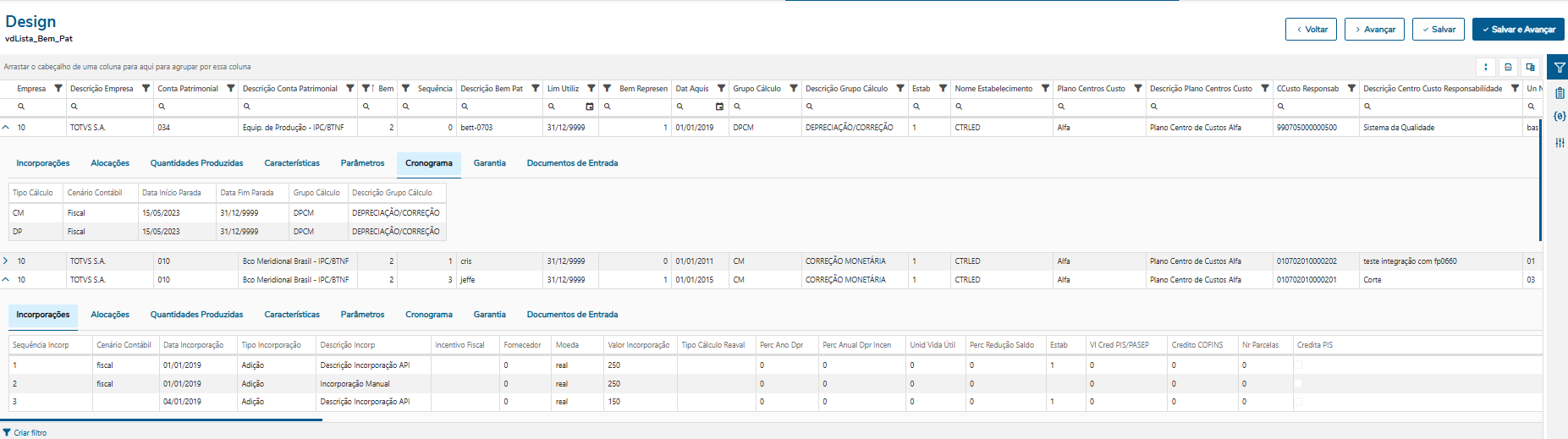1568x439 pixels.
Task: Open the filter panel in right sidebar
Action: click(1559, 68)
